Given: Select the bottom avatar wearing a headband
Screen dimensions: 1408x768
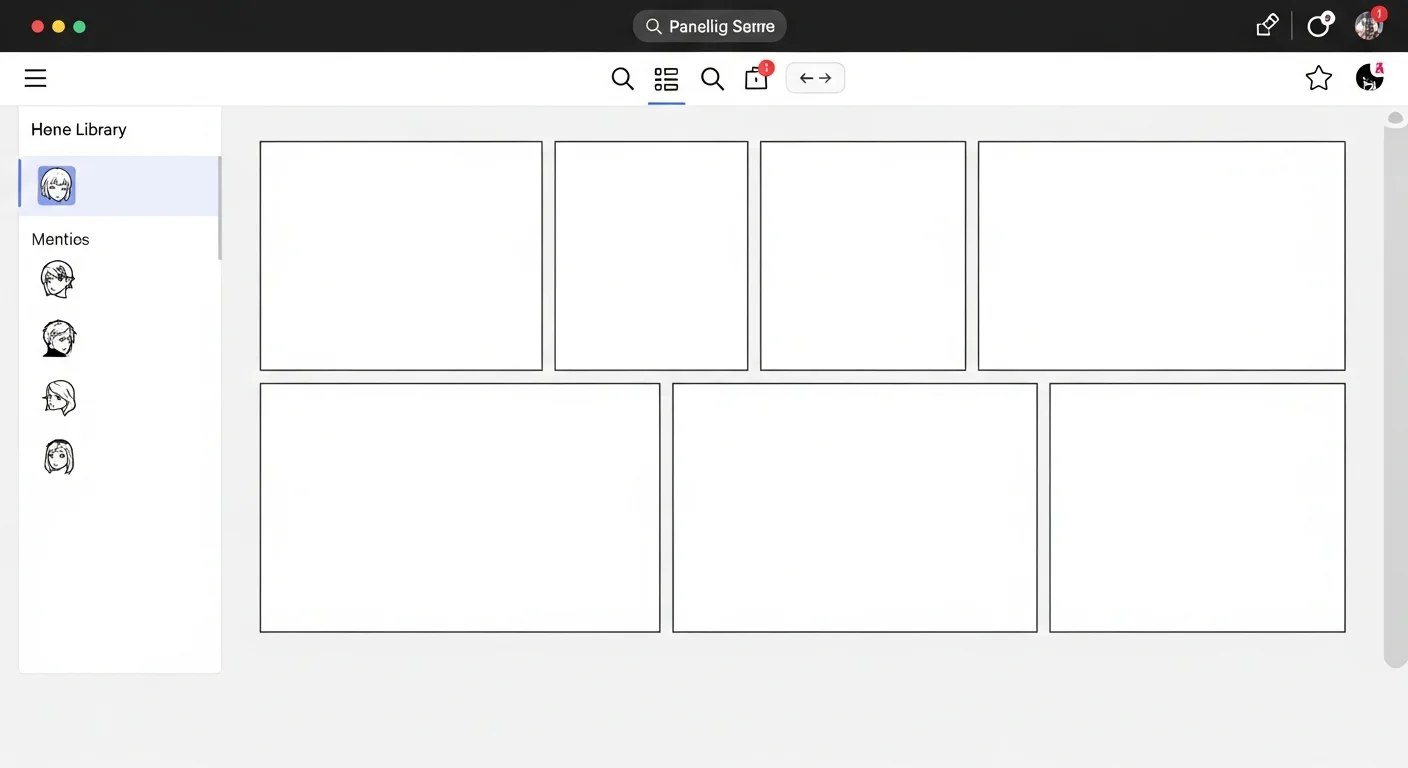Looking at the screenshot, I should [x=59, y=457].
